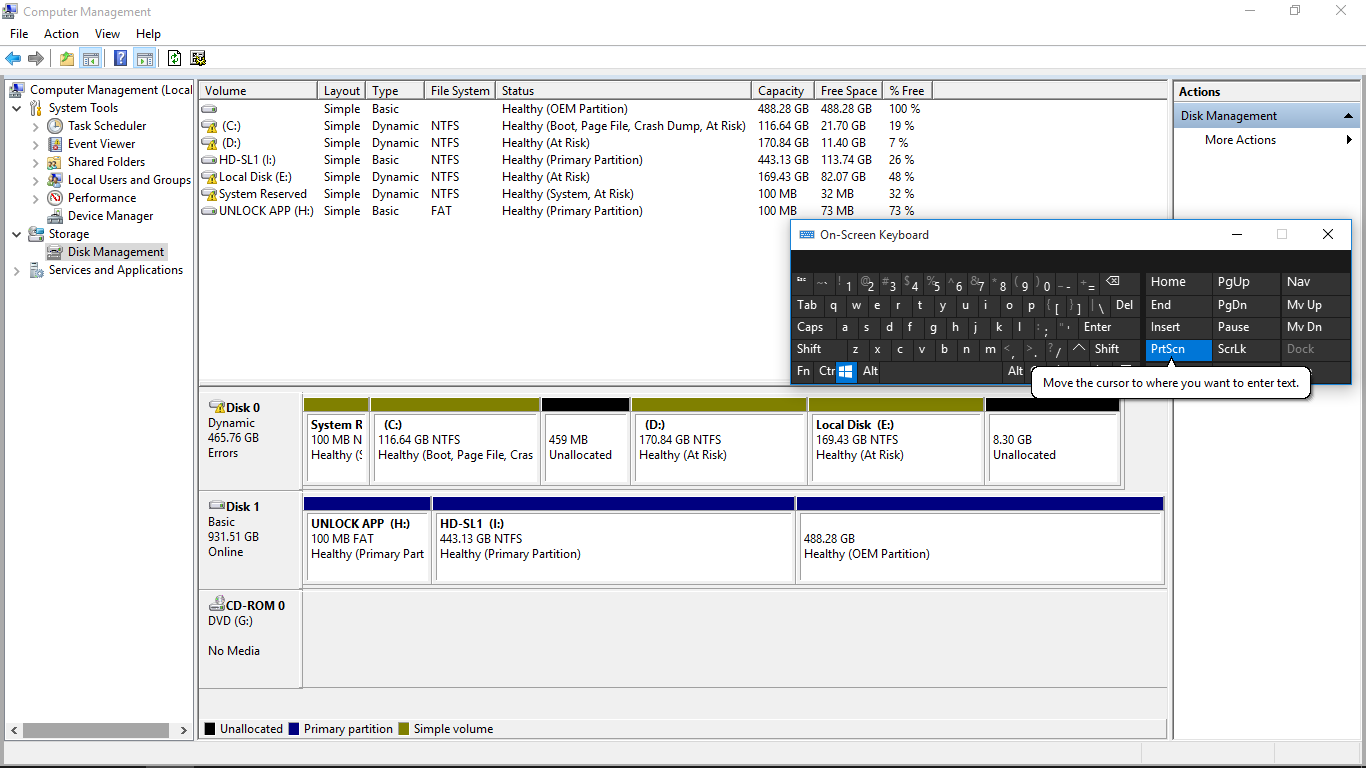Open the Help menu
The height and width of the screenshot is (768, 1366).
148,34
